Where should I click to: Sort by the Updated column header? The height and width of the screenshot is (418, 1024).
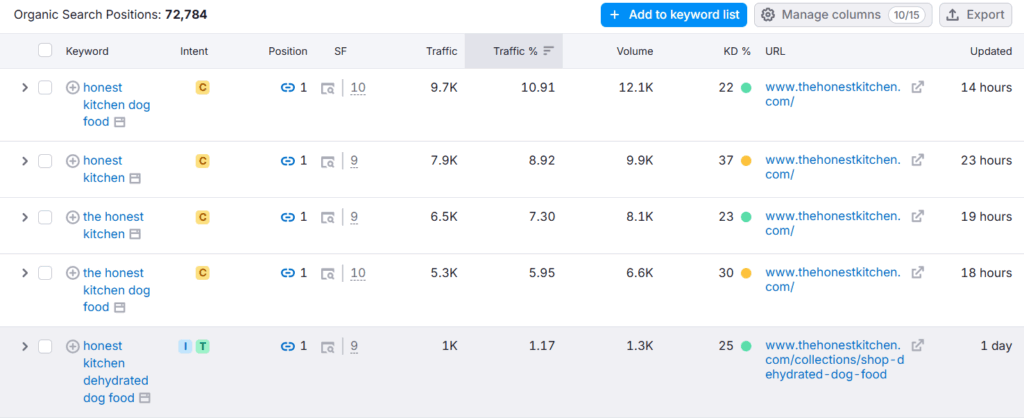pos(991,51)
